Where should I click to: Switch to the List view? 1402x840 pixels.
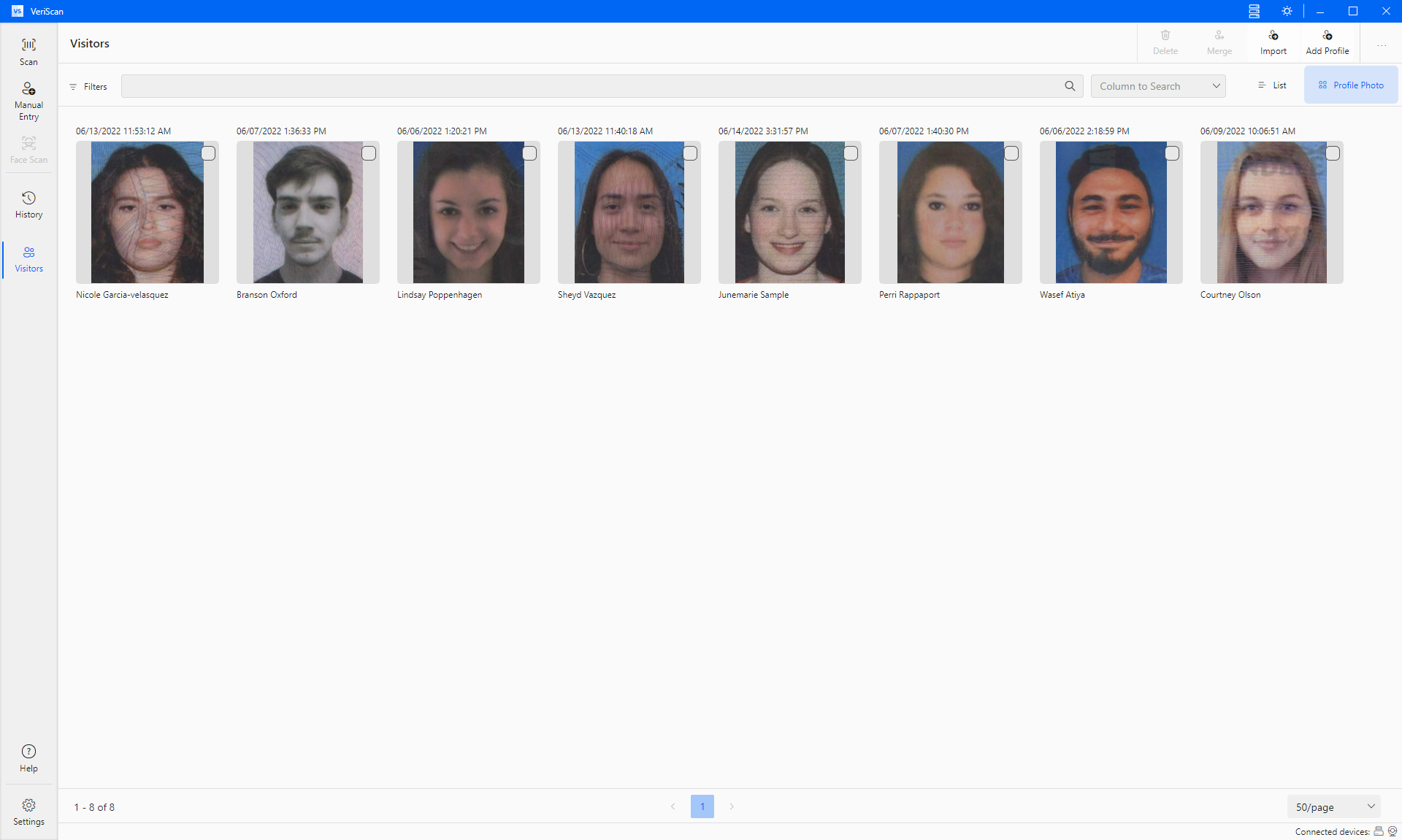pyautogui.click(x=1272, y=85)
